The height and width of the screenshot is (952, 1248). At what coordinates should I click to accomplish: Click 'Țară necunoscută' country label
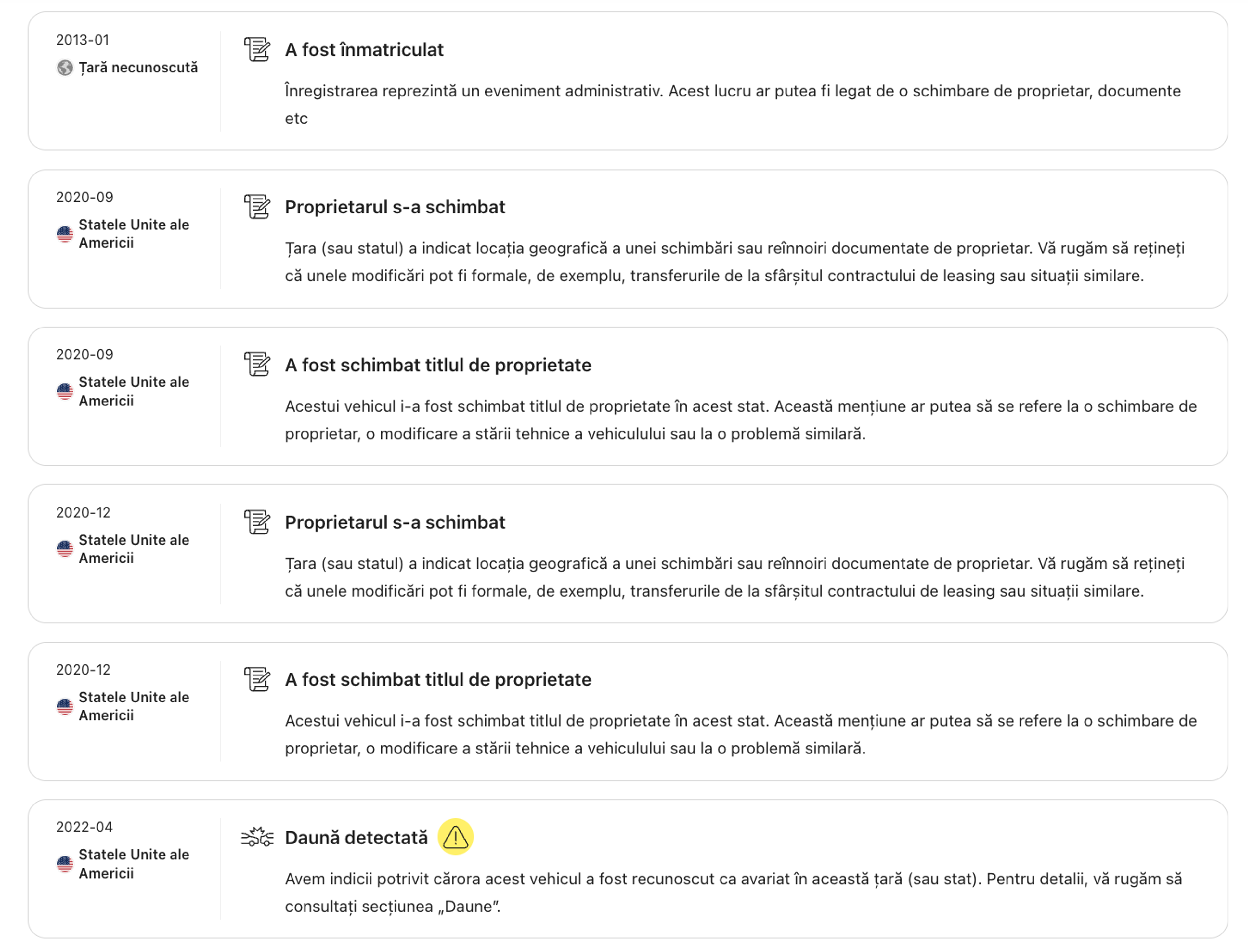(x=138, y=68)
